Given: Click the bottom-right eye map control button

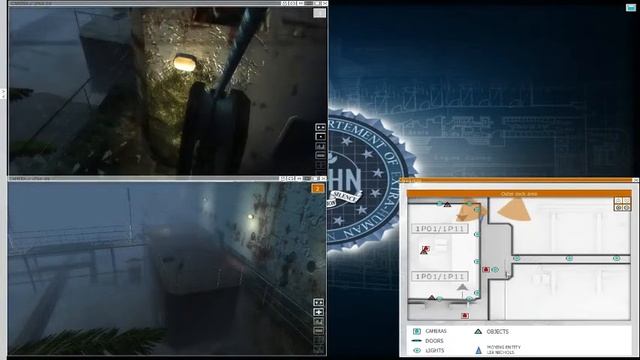Looking at the screenshot, I should pos(627,208).
